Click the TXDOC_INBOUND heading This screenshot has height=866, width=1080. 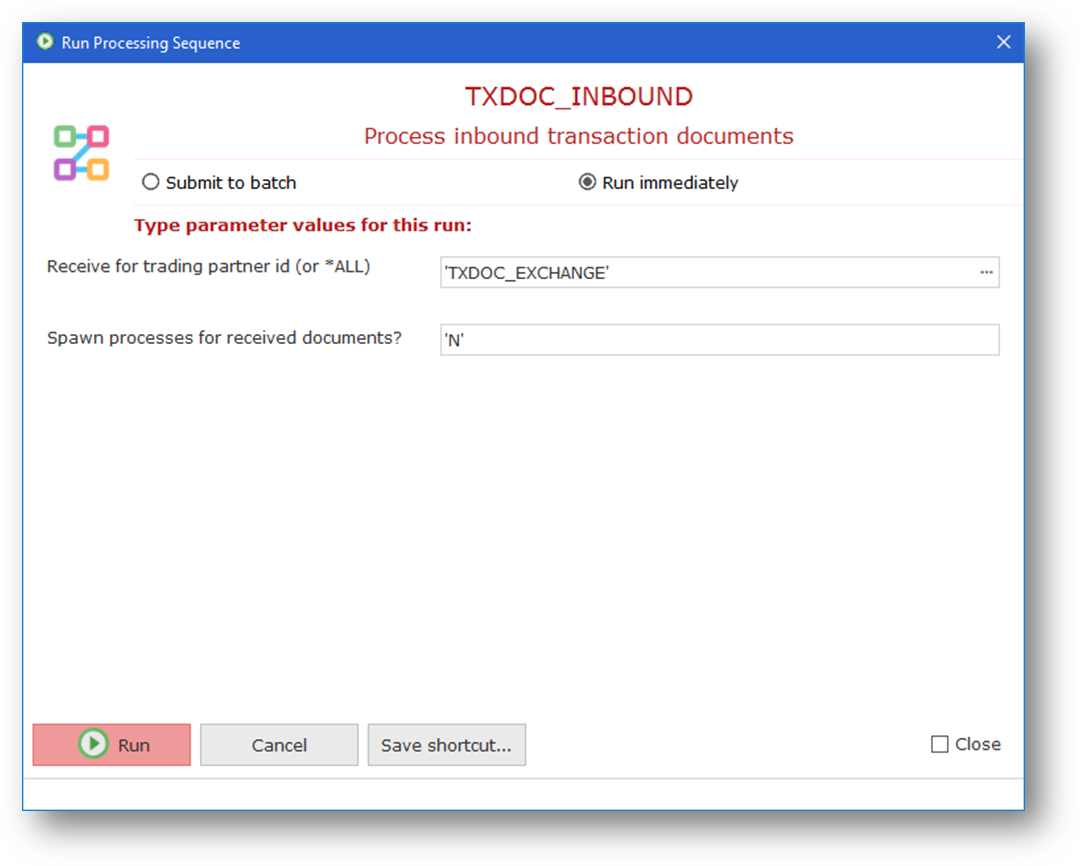coord(579,96)
